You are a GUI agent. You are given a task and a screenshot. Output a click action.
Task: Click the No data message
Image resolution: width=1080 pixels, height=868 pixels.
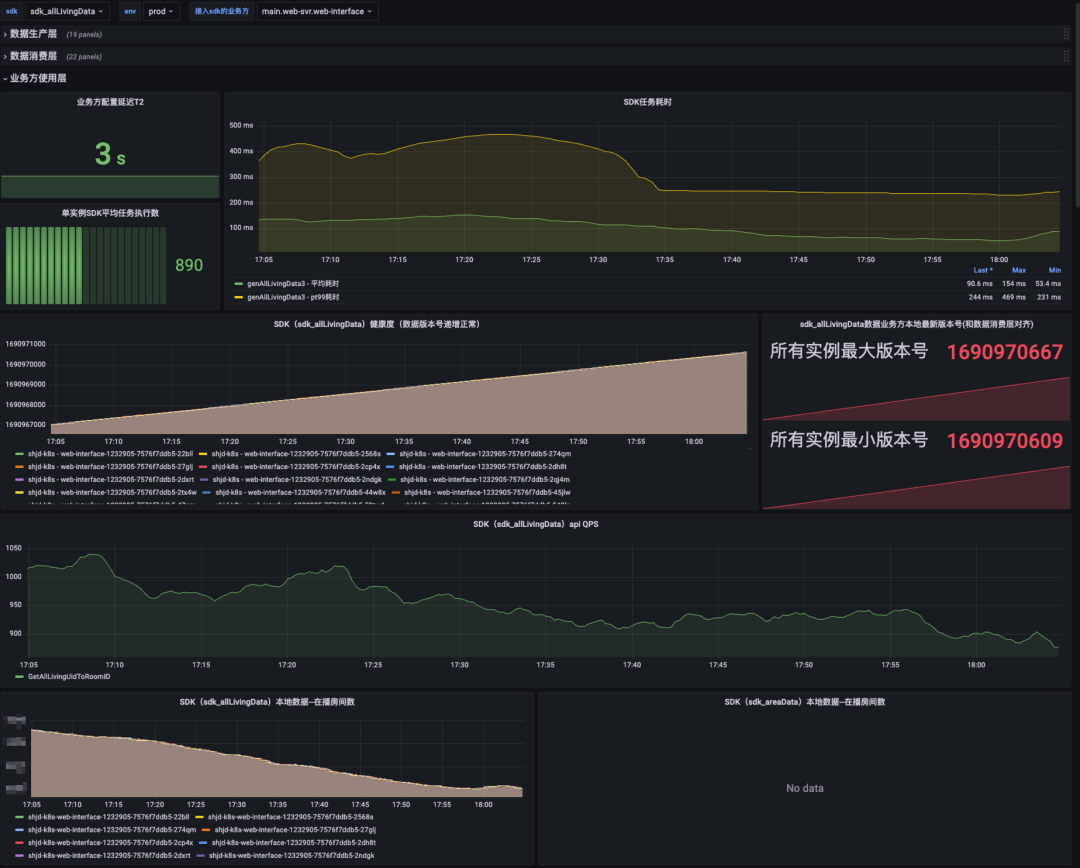pyautogui.click(x=804, y=788)
